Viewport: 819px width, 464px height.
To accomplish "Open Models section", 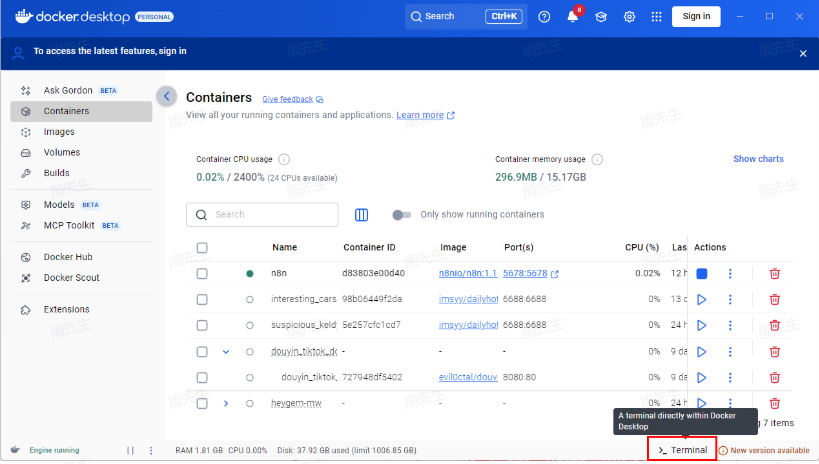I will tap(81, 205).
